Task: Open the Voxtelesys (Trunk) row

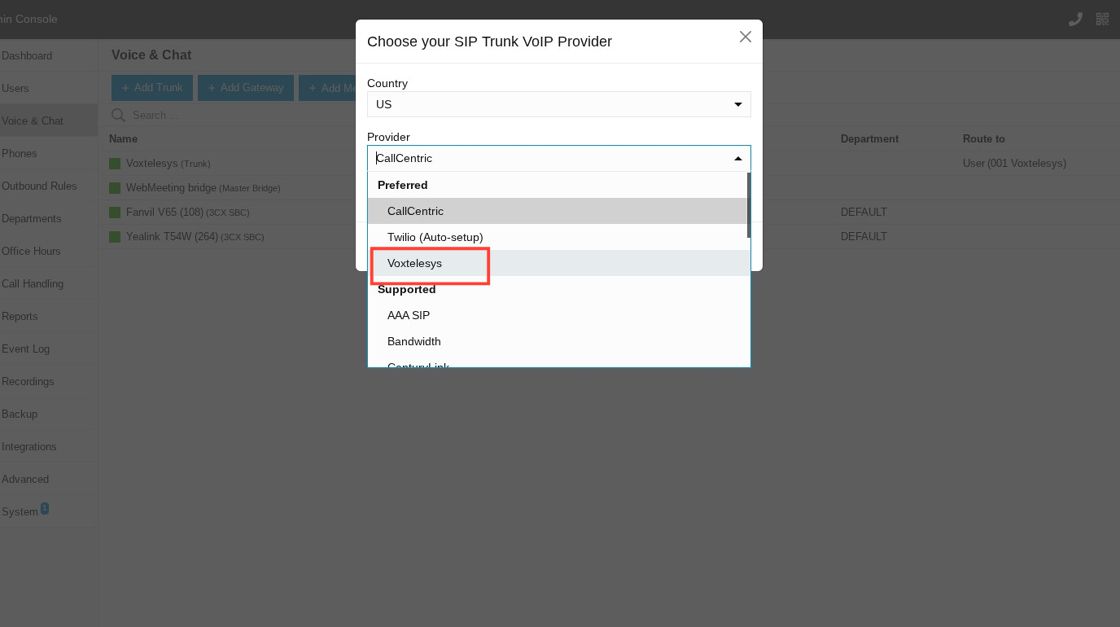Action: pos(168,164)
